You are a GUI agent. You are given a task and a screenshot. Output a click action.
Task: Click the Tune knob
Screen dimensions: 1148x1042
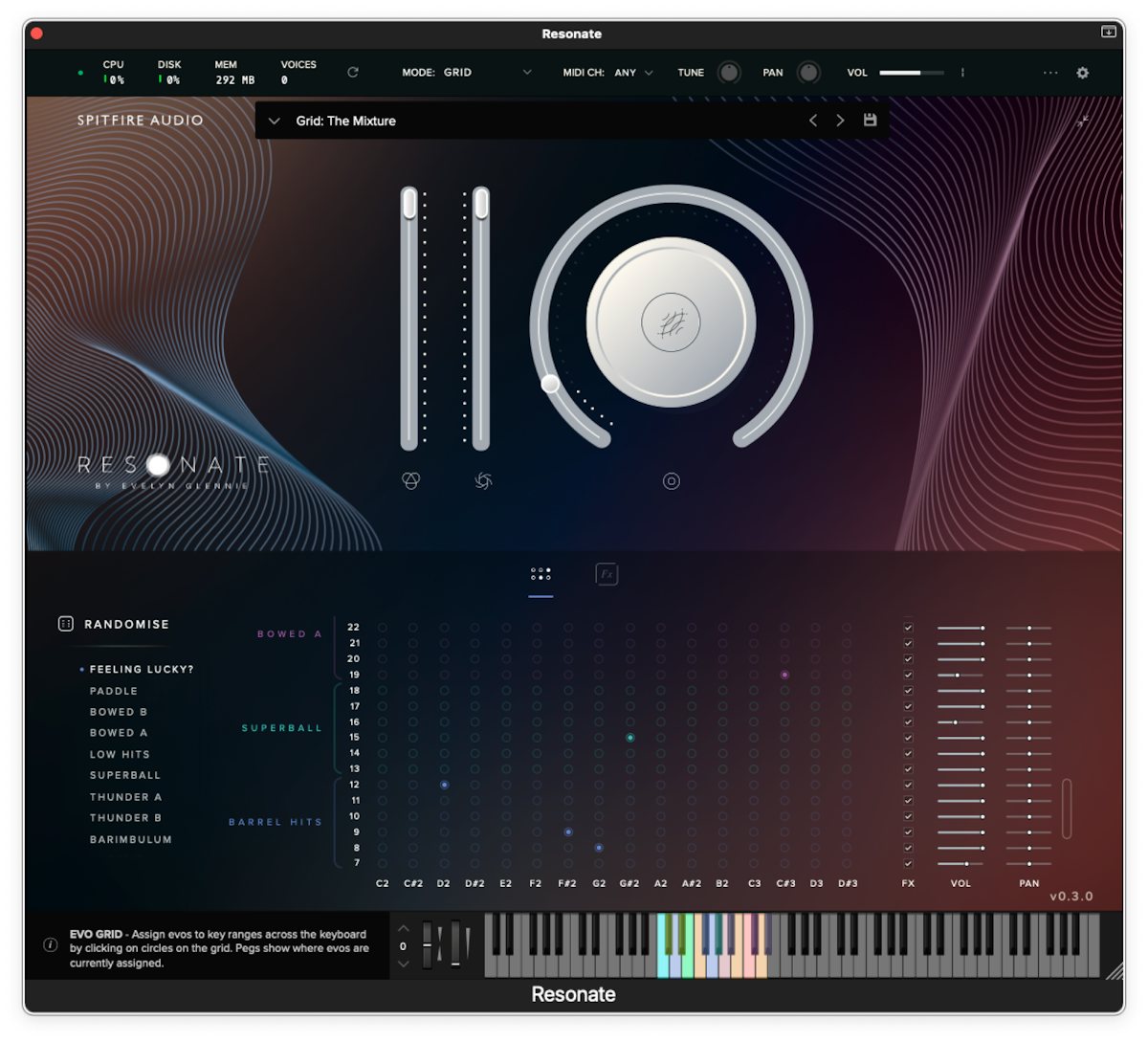729,73
